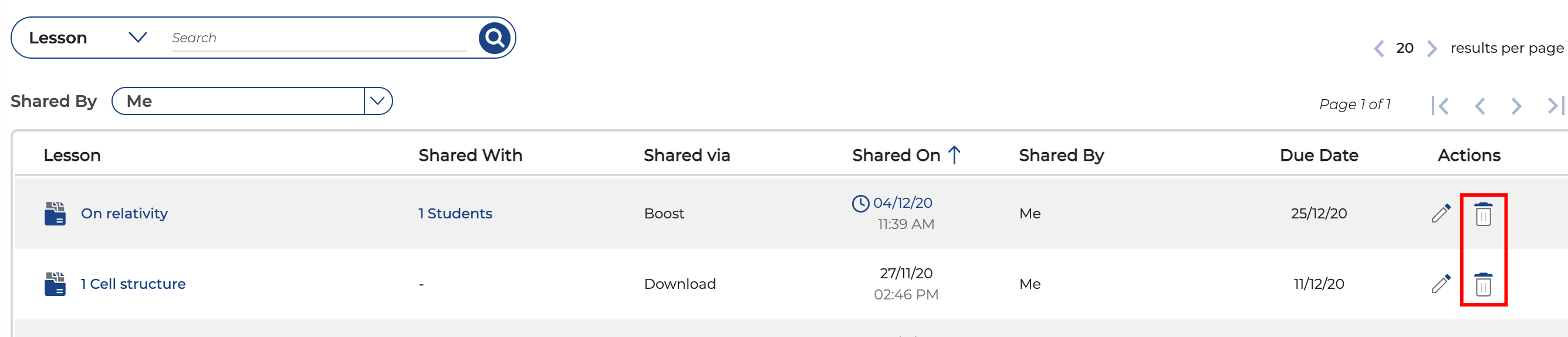The width and height of the screenshot is (1568, 337).
Task: Go to the previous results page
Action: coord(1480,106)
